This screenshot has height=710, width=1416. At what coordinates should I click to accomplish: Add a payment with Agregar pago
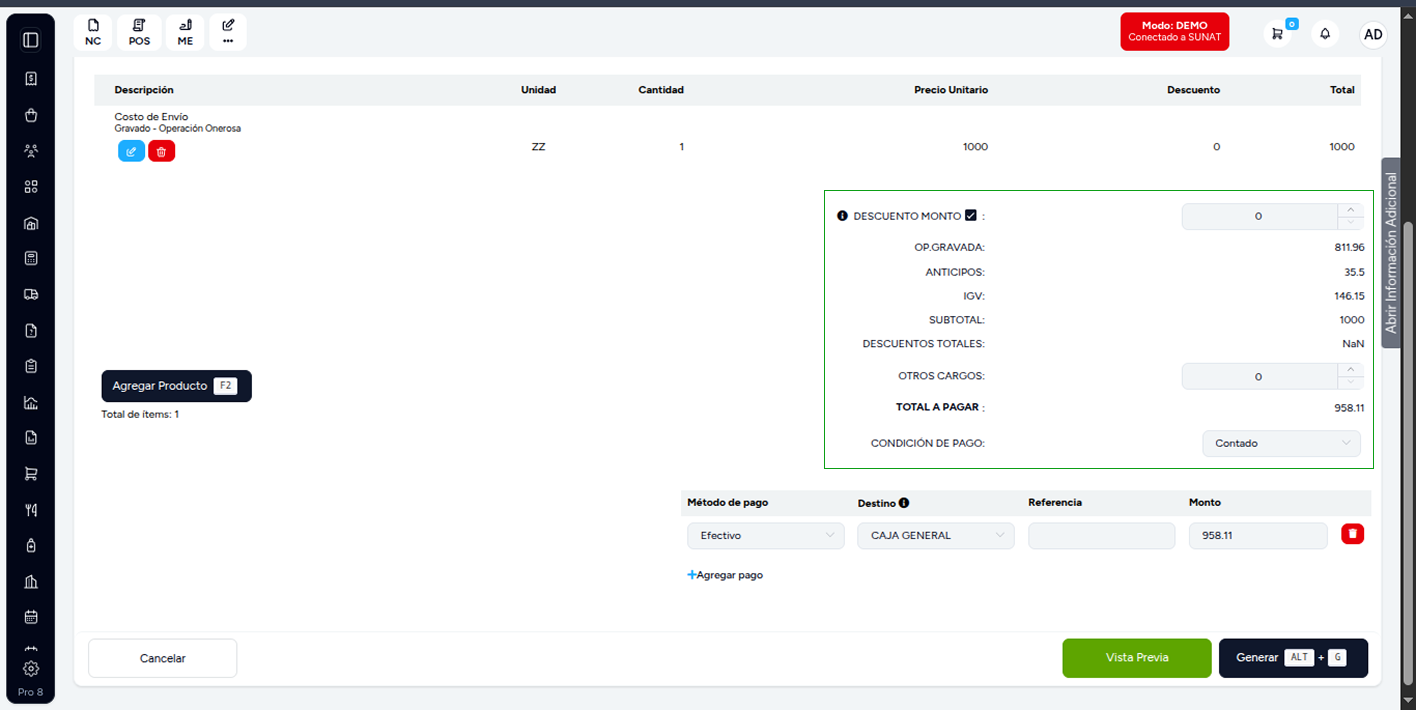(725, 575)
